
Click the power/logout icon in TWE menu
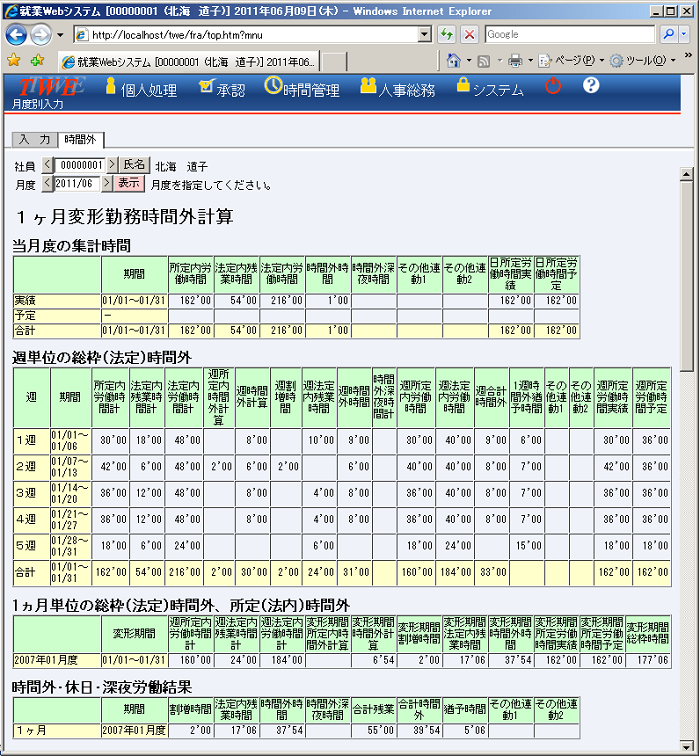coord(553,87)
